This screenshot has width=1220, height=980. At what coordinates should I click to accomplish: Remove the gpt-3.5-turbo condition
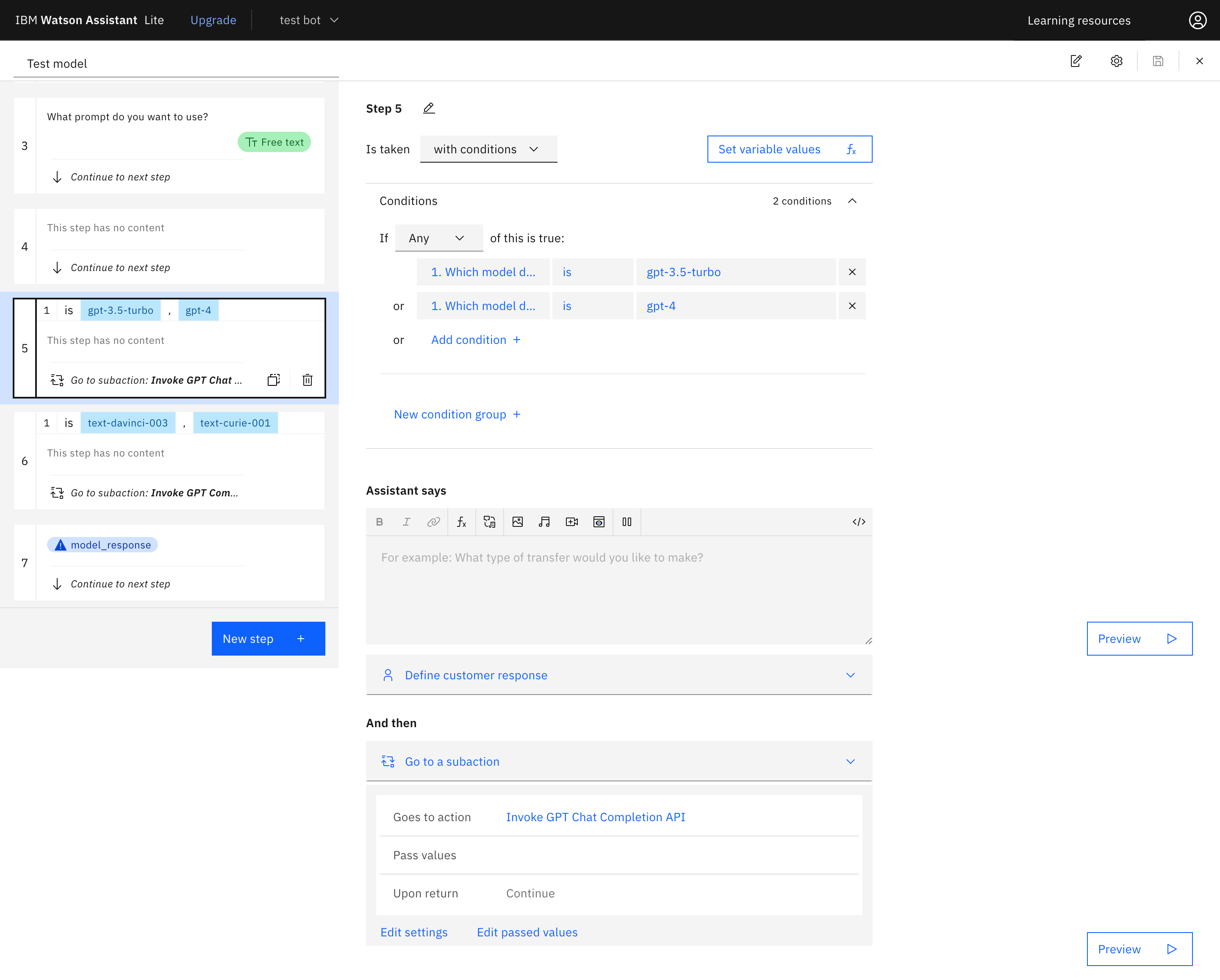tap(851, 272)
